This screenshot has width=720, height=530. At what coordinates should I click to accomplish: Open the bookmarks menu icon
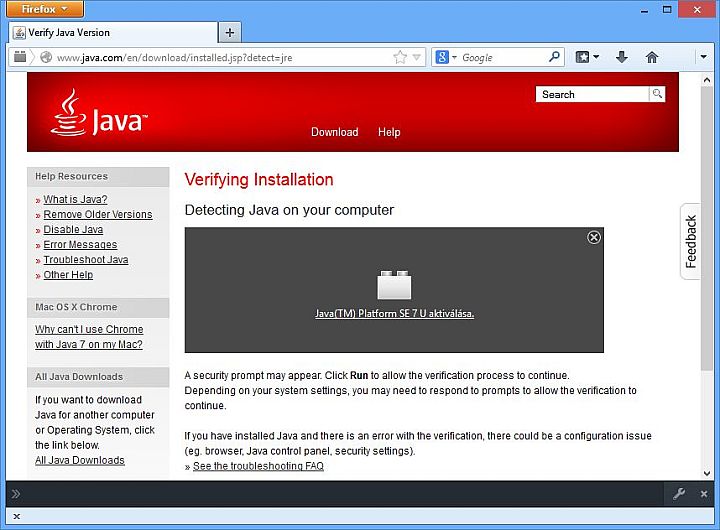[582, 57]
